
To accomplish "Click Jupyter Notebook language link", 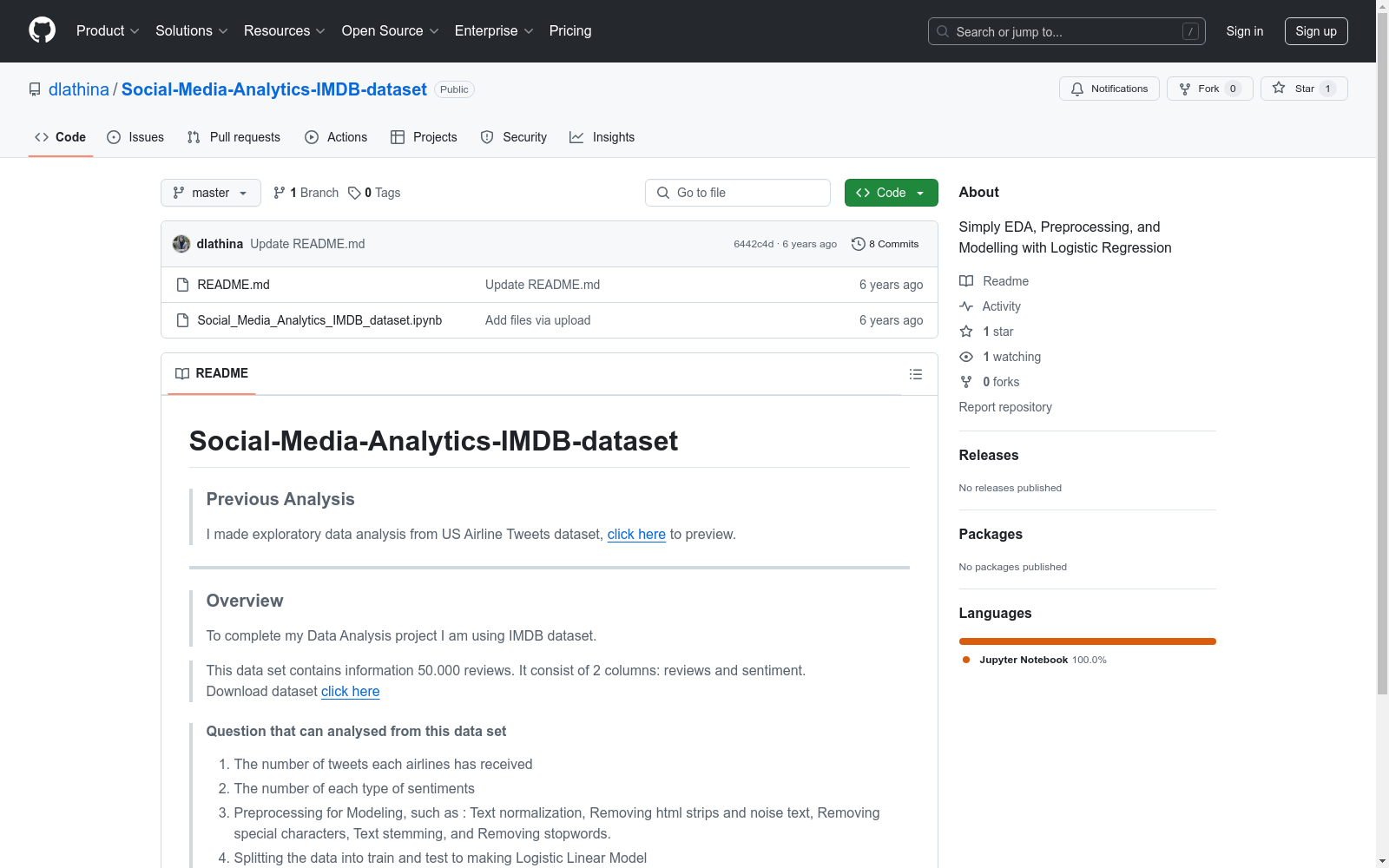I will click(1035, 660).
